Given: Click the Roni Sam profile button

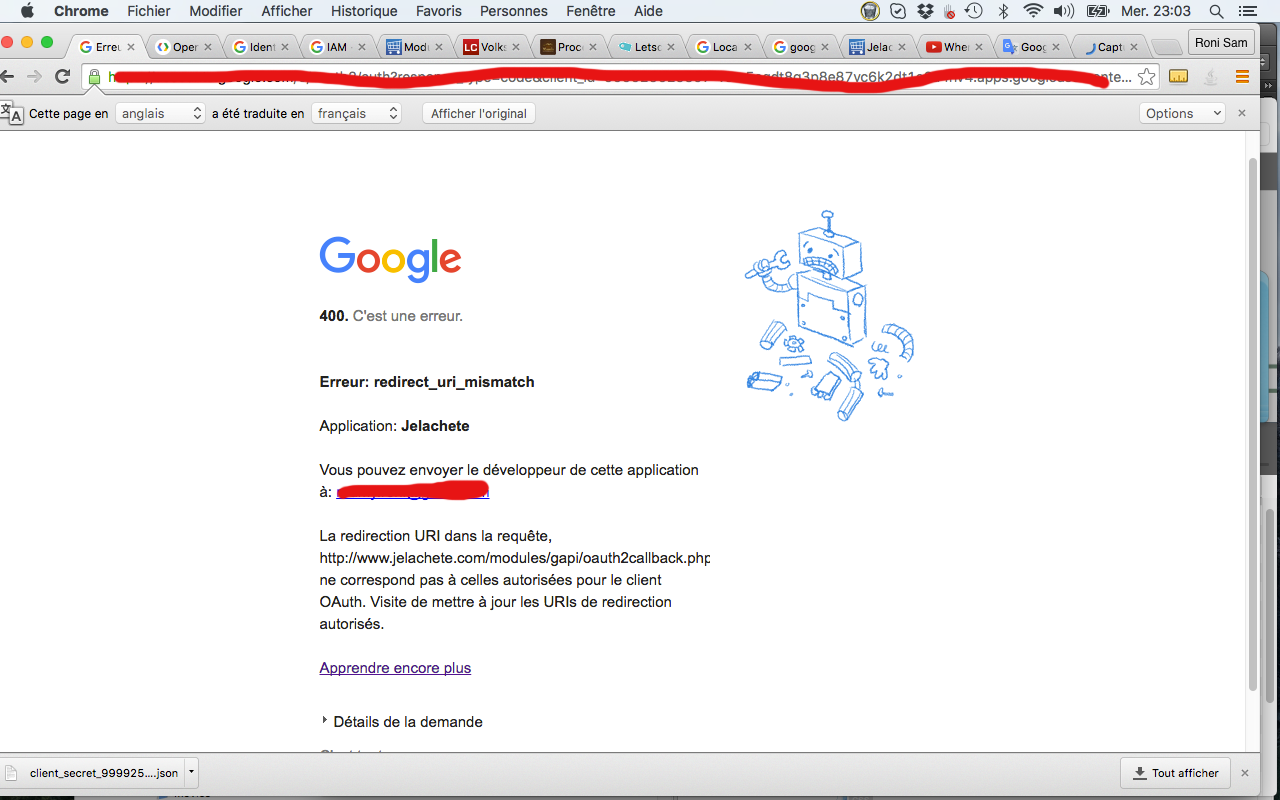Looking at the screenshot, I should tap(1221, 43).
